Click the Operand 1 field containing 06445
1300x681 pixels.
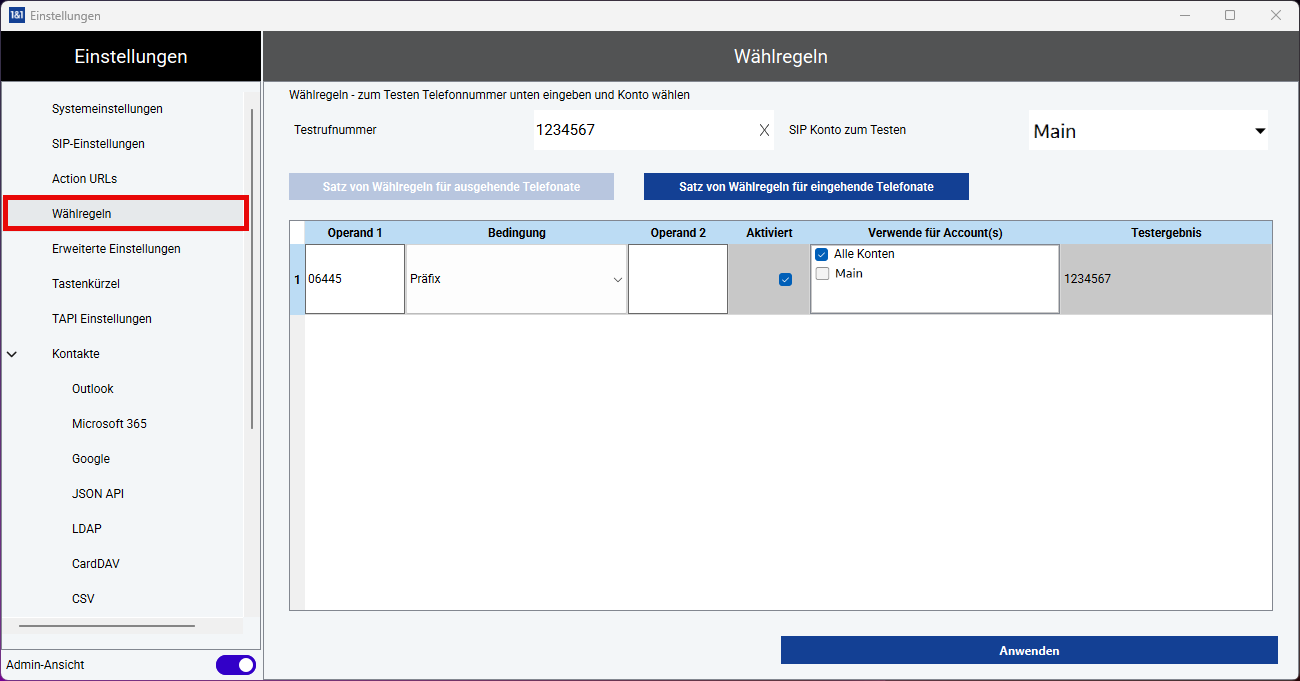[355, 280]
